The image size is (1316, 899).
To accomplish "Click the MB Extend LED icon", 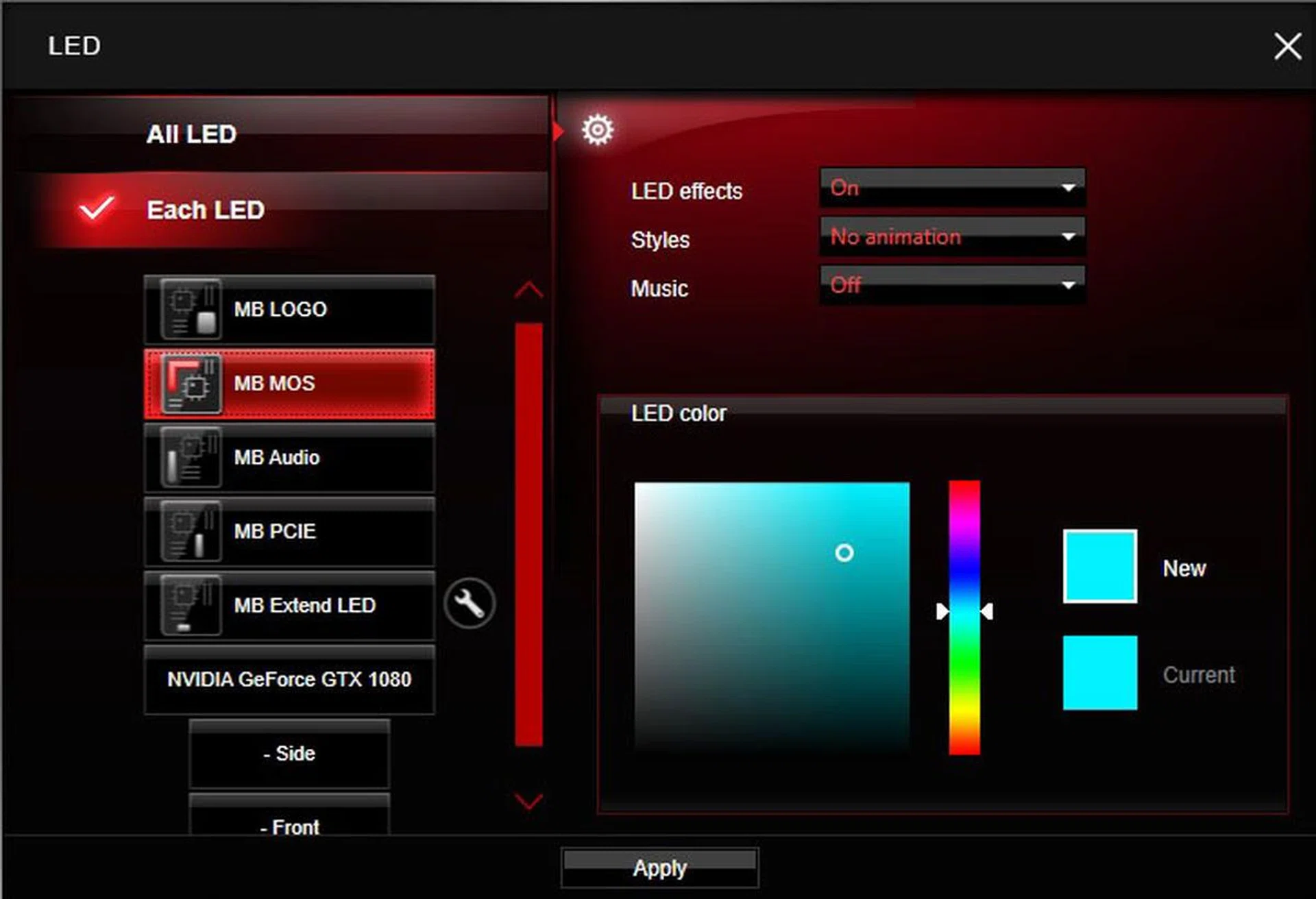I will click(191, 606).
